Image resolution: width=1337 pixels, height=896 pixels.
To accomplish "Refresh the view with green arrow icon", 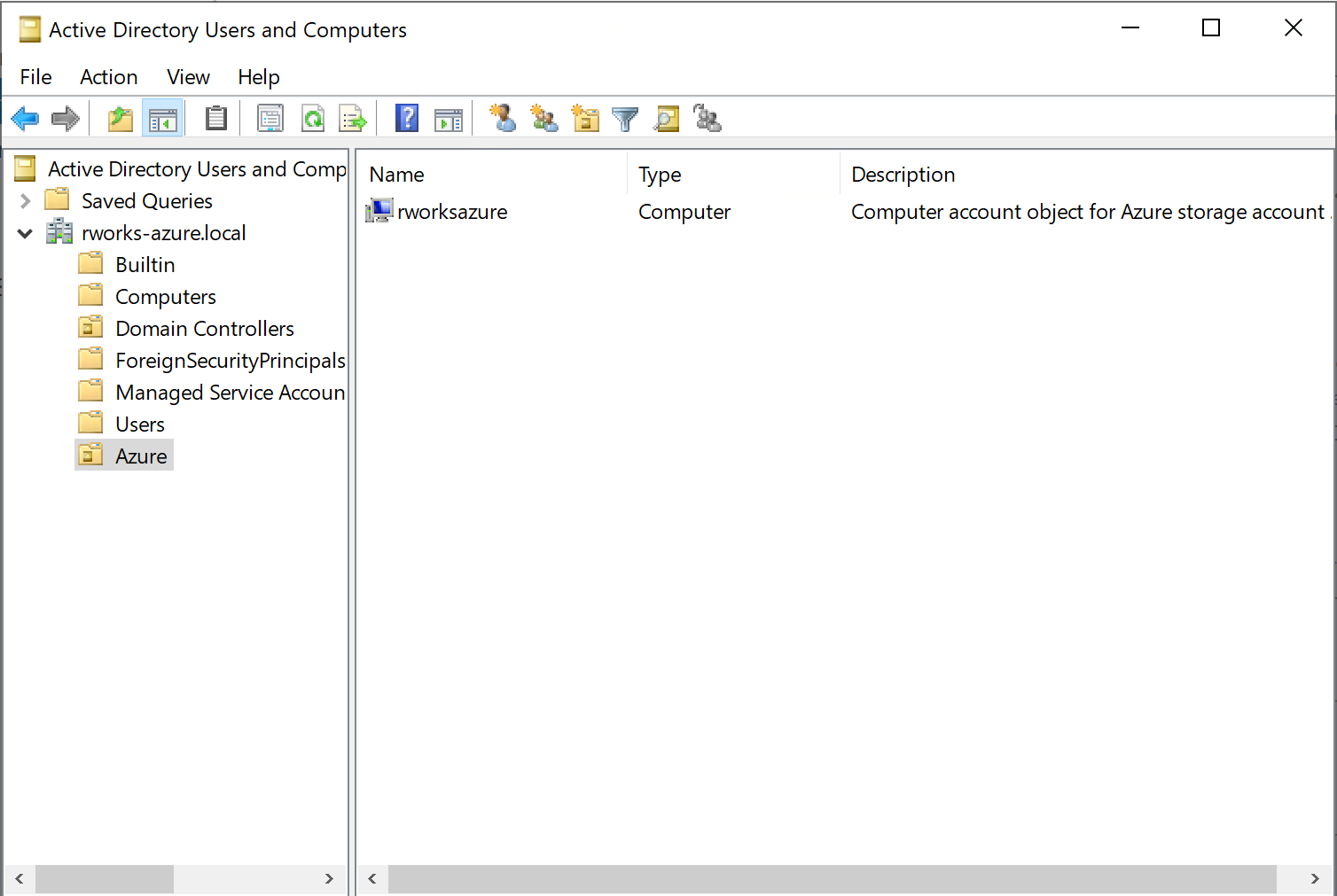I will click(313, 118).
